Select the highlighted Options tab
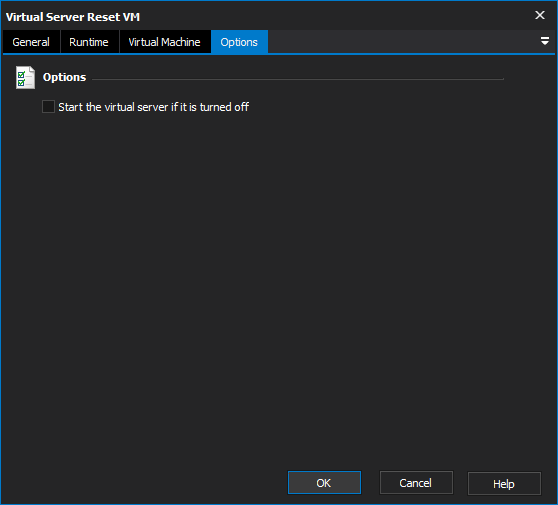The height and width of the screenshot is (505, 558). pyautogui.click(x=239, y=42)
